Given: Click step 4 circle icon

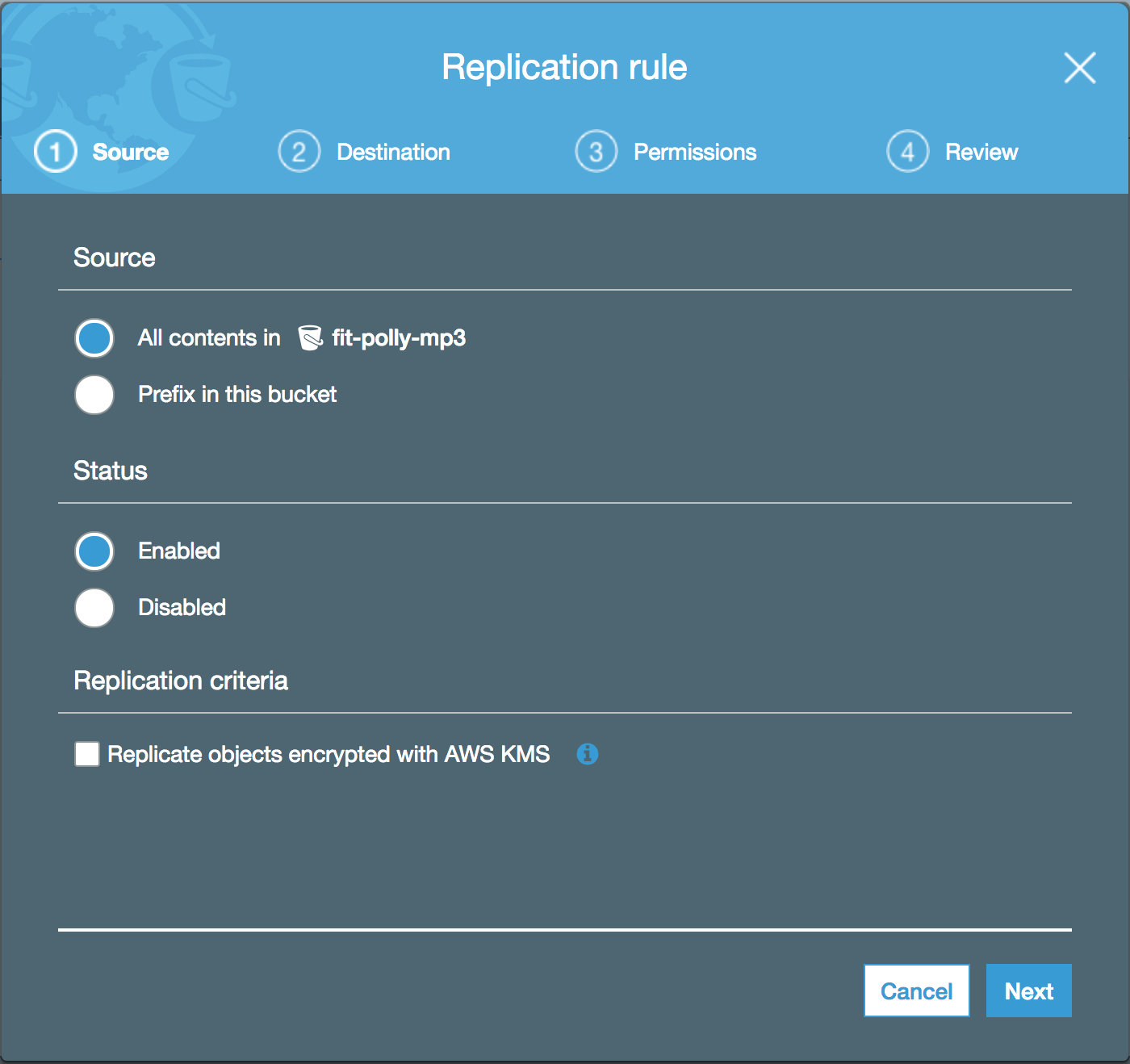Looking at the screenshot, I should click(x=908, y=152).
